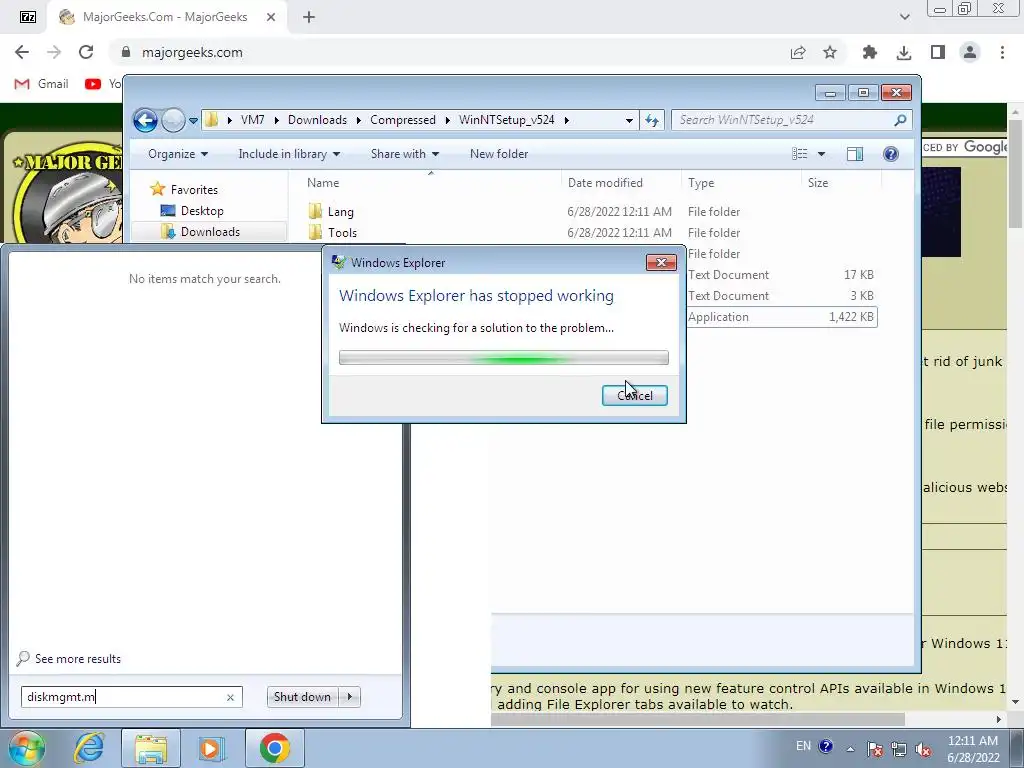The image size is (1024, 768).
Task: Toggle Chrome side panel icon
Action: click(938, 52)
